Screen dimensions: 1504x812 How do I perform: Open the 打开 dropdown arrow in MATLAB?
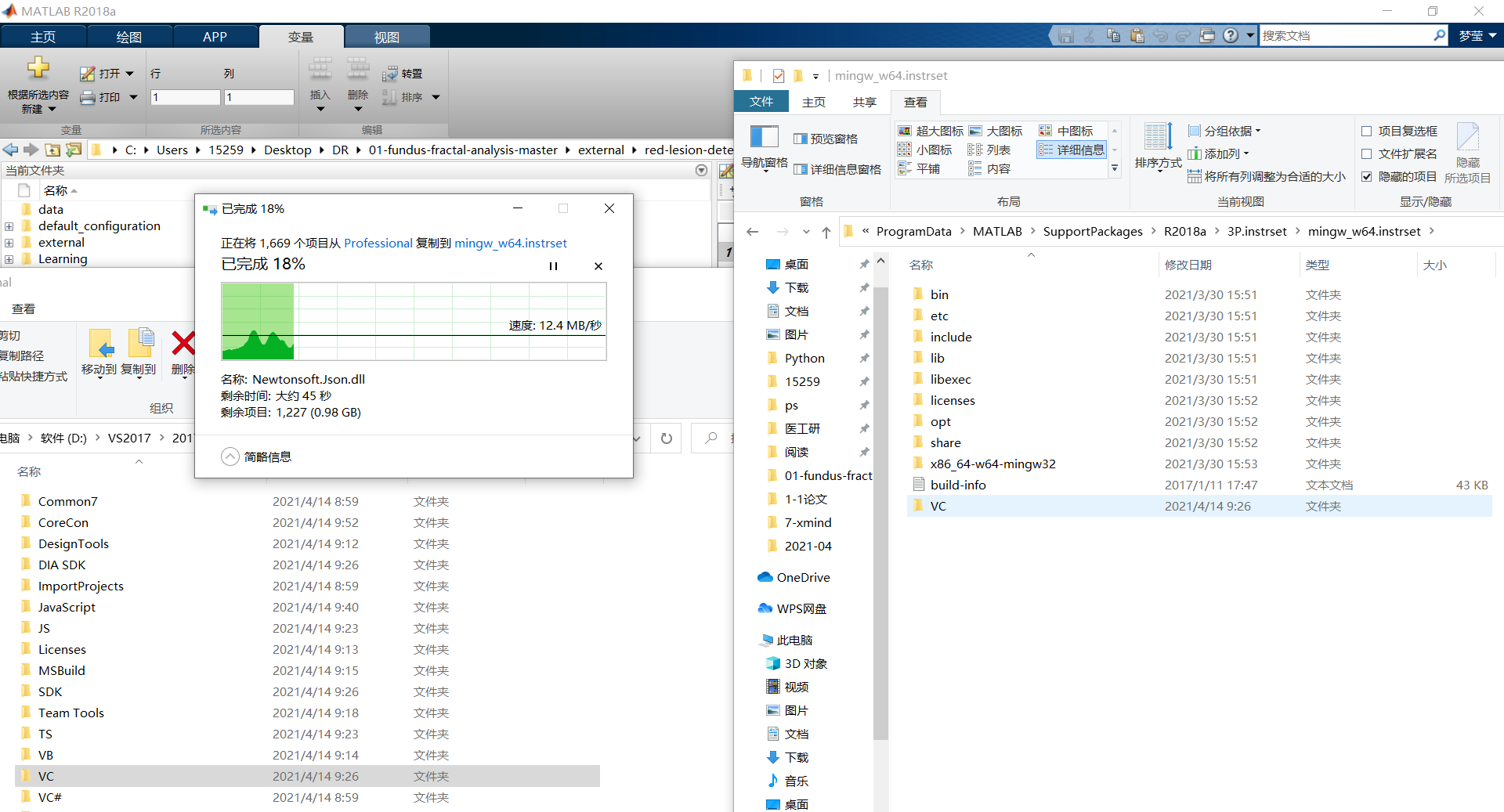coord(130,74)
